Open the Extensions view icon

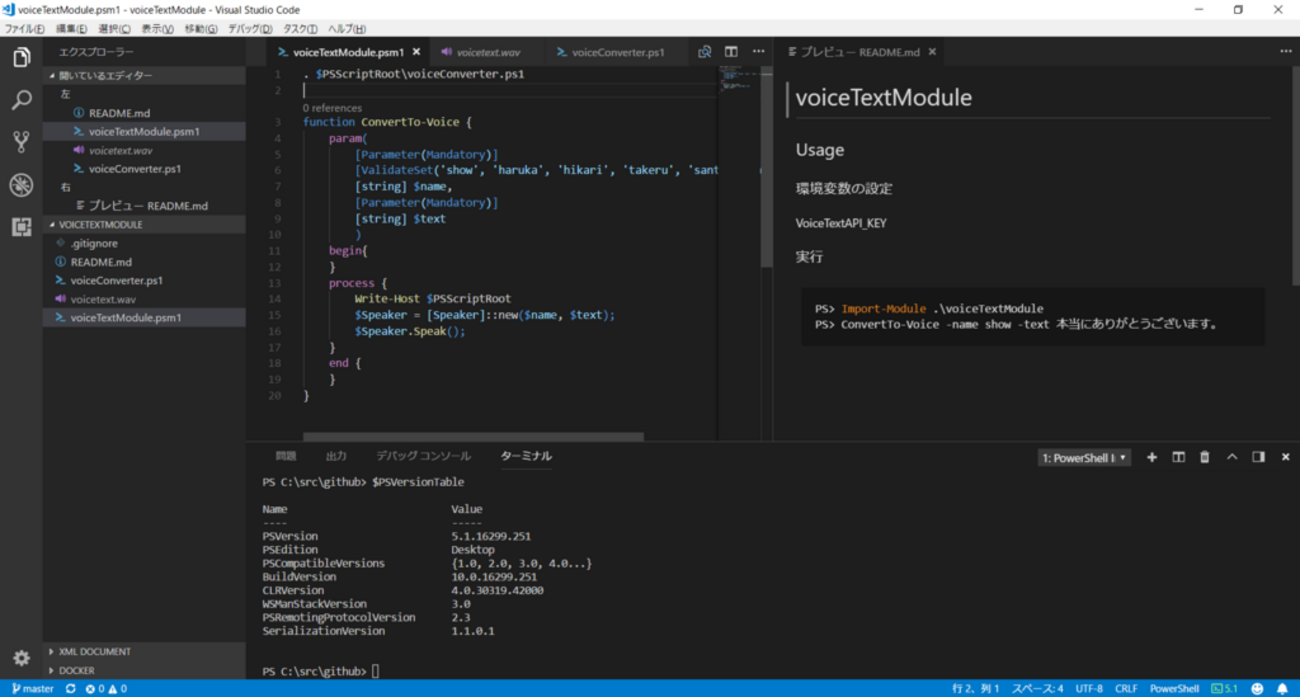click(x=21, y=227)
